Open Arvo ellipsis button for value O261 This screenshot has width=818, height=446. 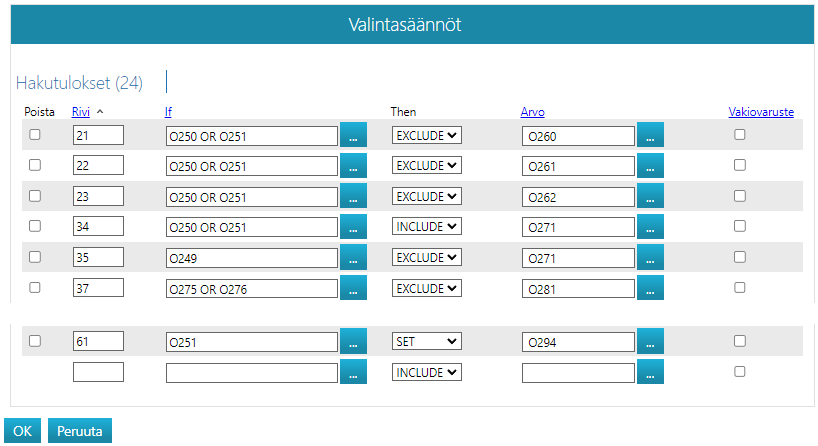tap(650, 166)
